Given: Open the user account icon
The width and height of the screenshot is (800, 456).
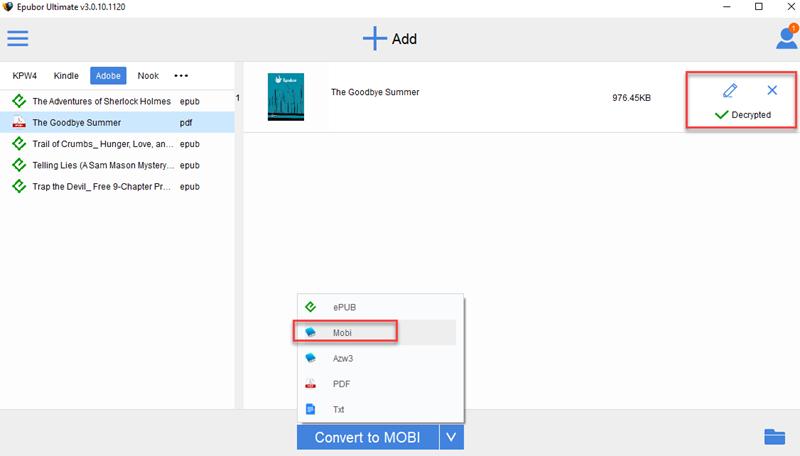Looking at the screenshot, I should 787,37.
